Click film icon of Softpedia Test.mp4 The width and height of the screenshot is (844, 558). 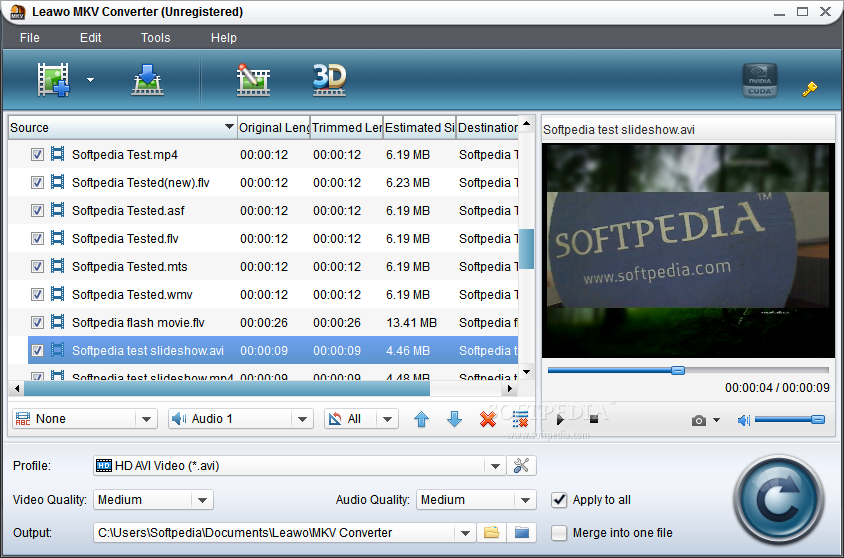58,154
